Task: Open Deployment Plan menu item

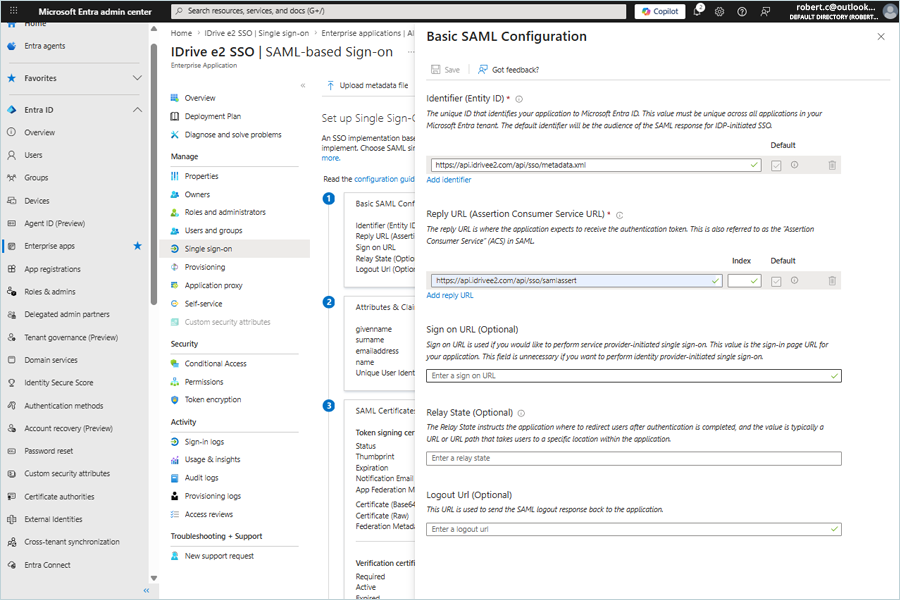Action: [213, 117]
